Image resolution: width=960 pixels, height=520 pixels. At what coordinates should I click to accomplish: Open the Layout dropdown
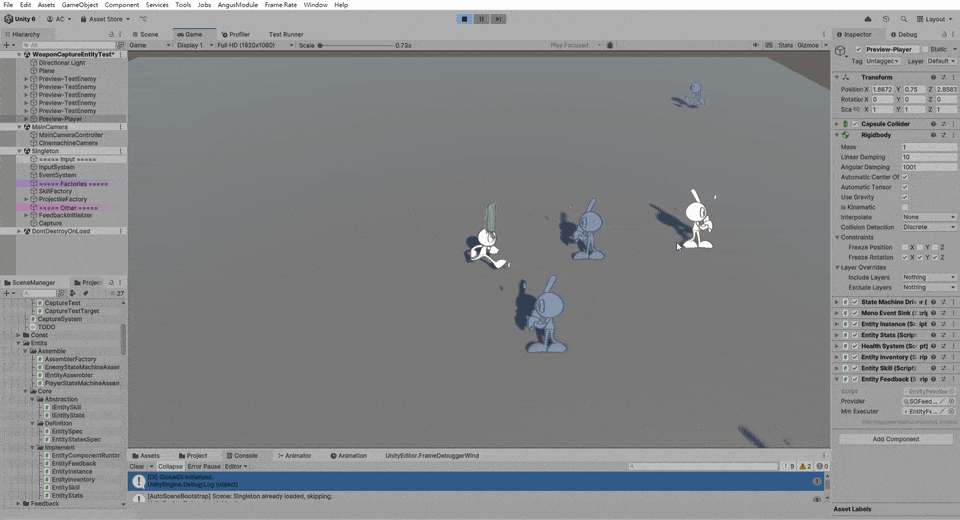click(x=935, y=19)
